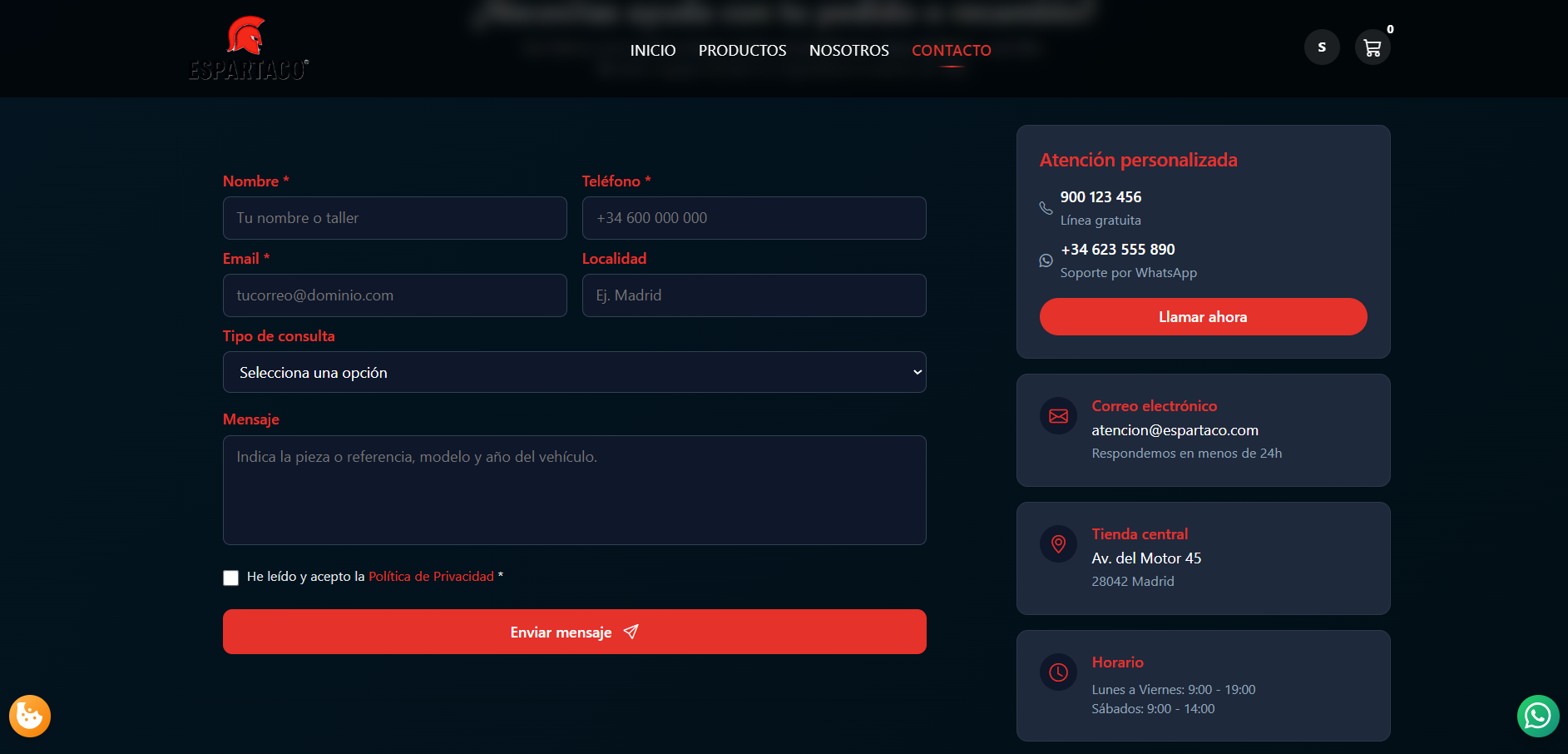Click the paper plane icon on Enviar mensaje
1568x754 pixels.
coord(631,632)
